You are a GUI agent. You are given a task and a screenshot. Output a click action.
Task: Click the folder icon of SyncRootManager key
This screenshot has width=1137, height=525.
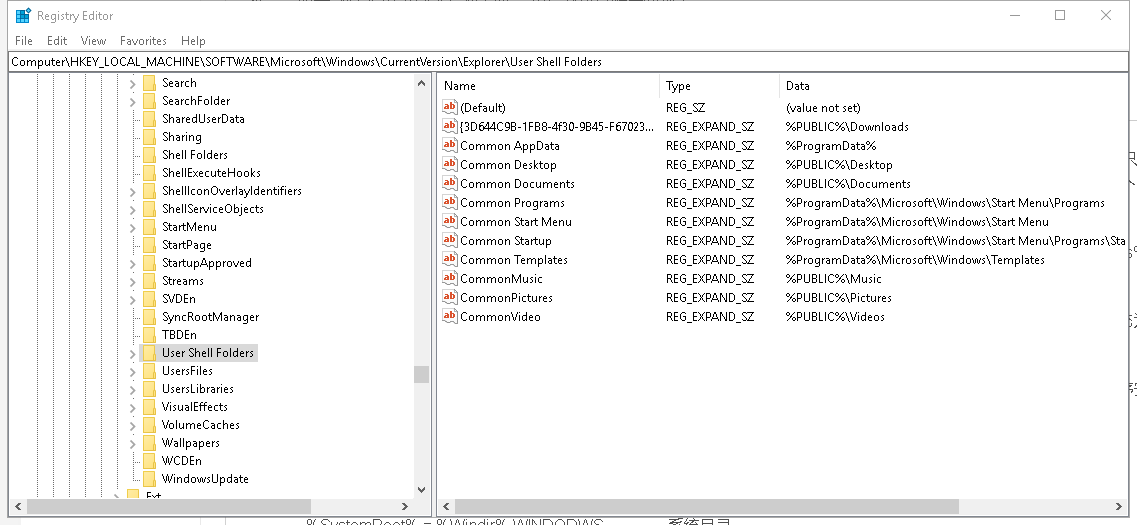149,317
